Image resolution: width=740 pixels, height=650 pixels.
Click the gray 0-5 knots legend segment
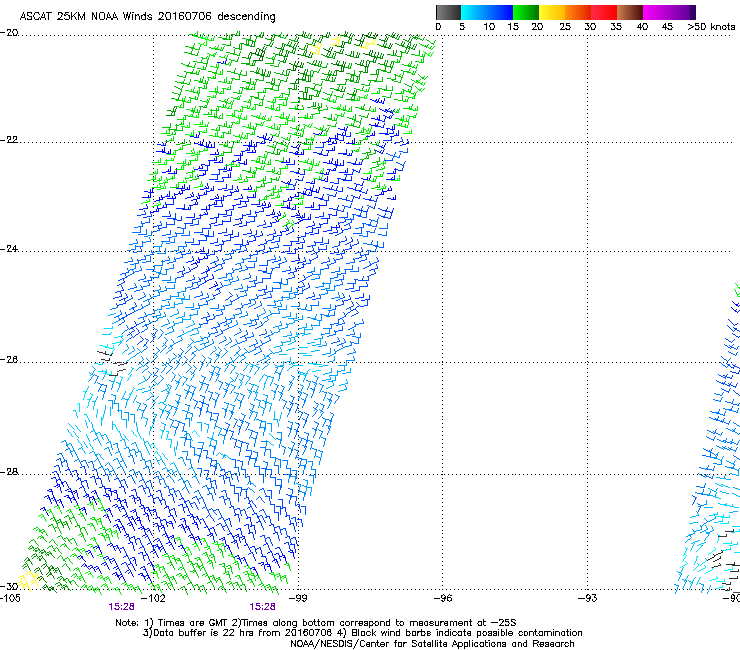(x=448, y=12)
